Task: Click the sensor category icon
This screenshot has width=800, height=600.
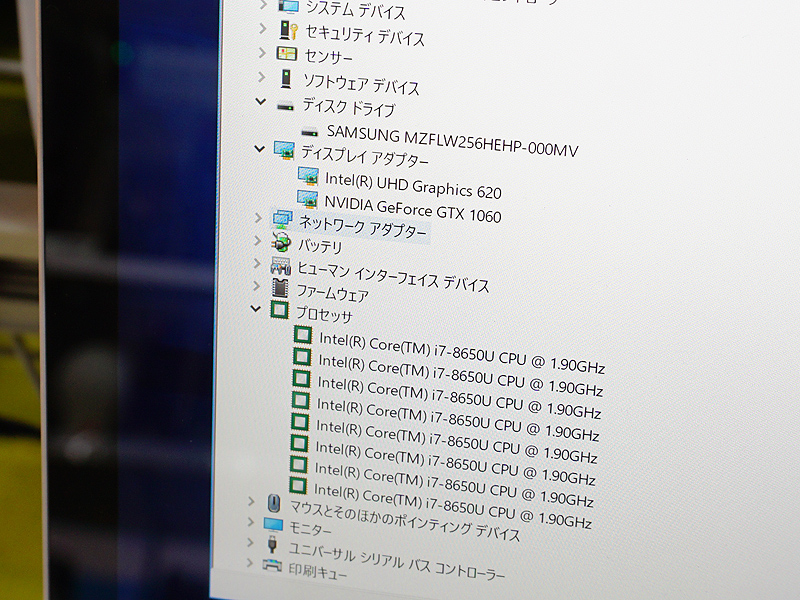Action: (286, 54)
